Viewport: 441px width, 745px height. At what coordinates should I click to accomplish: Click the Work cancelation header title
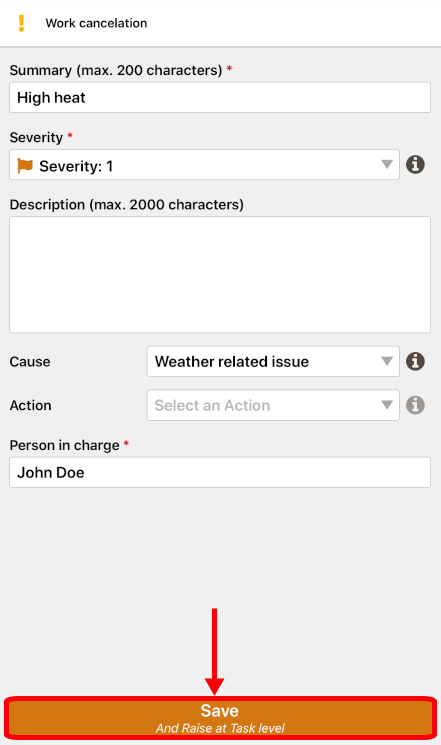point(96,23)
